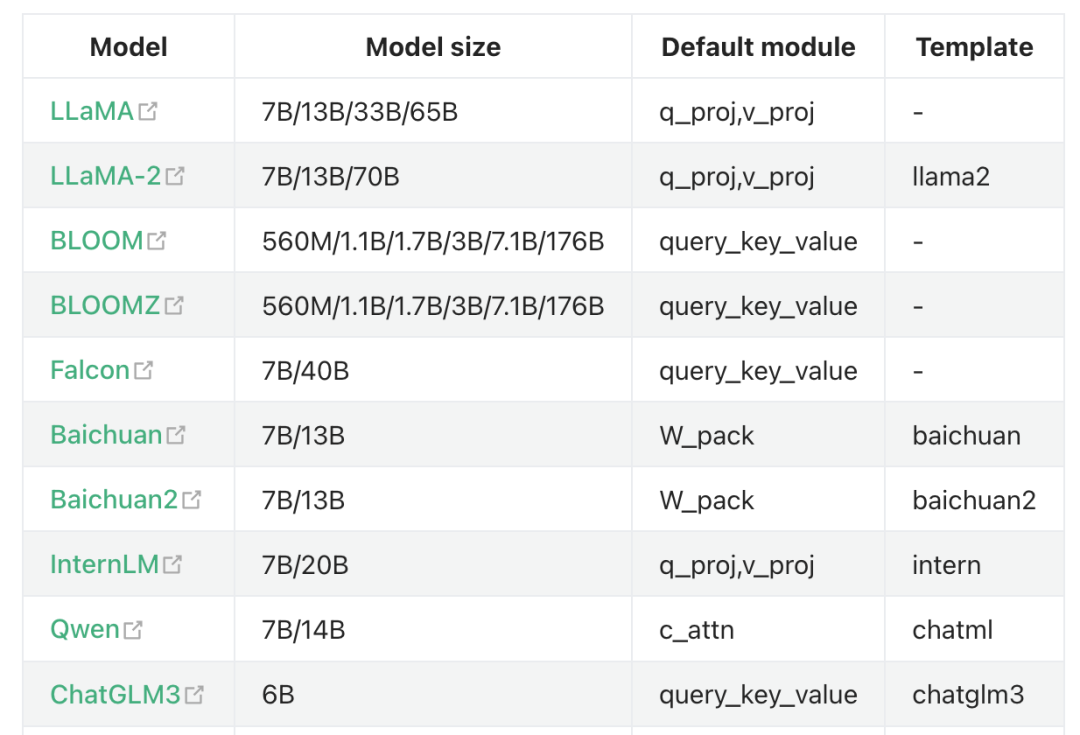Go to the Baichuan2 model link
Image resolution: width=1080 pixels, height=735 pixels.
pyautogui.click(x=114, y=500)
